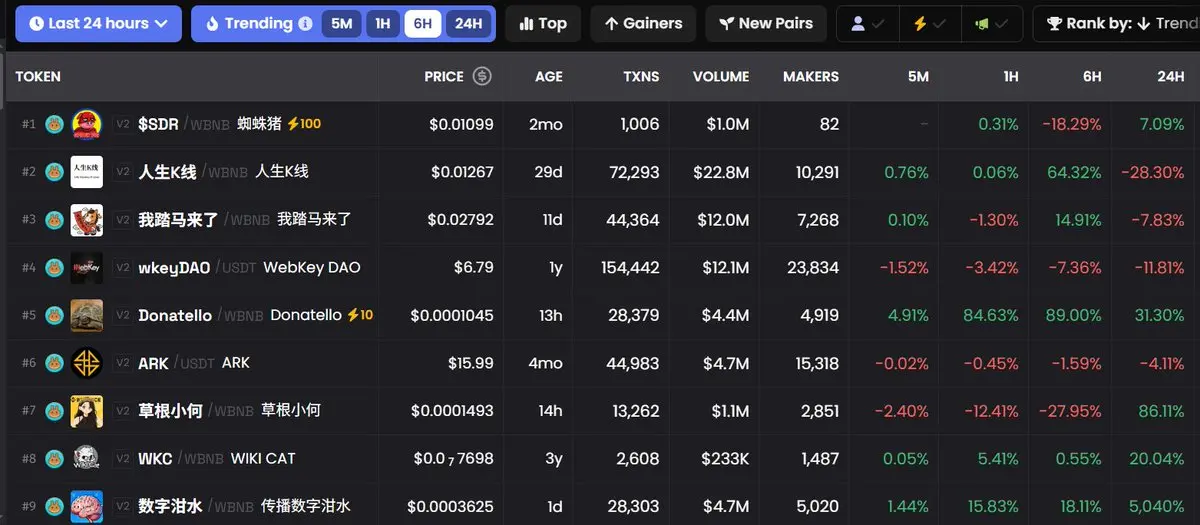Switch trending period to 24H

(468, 23)
